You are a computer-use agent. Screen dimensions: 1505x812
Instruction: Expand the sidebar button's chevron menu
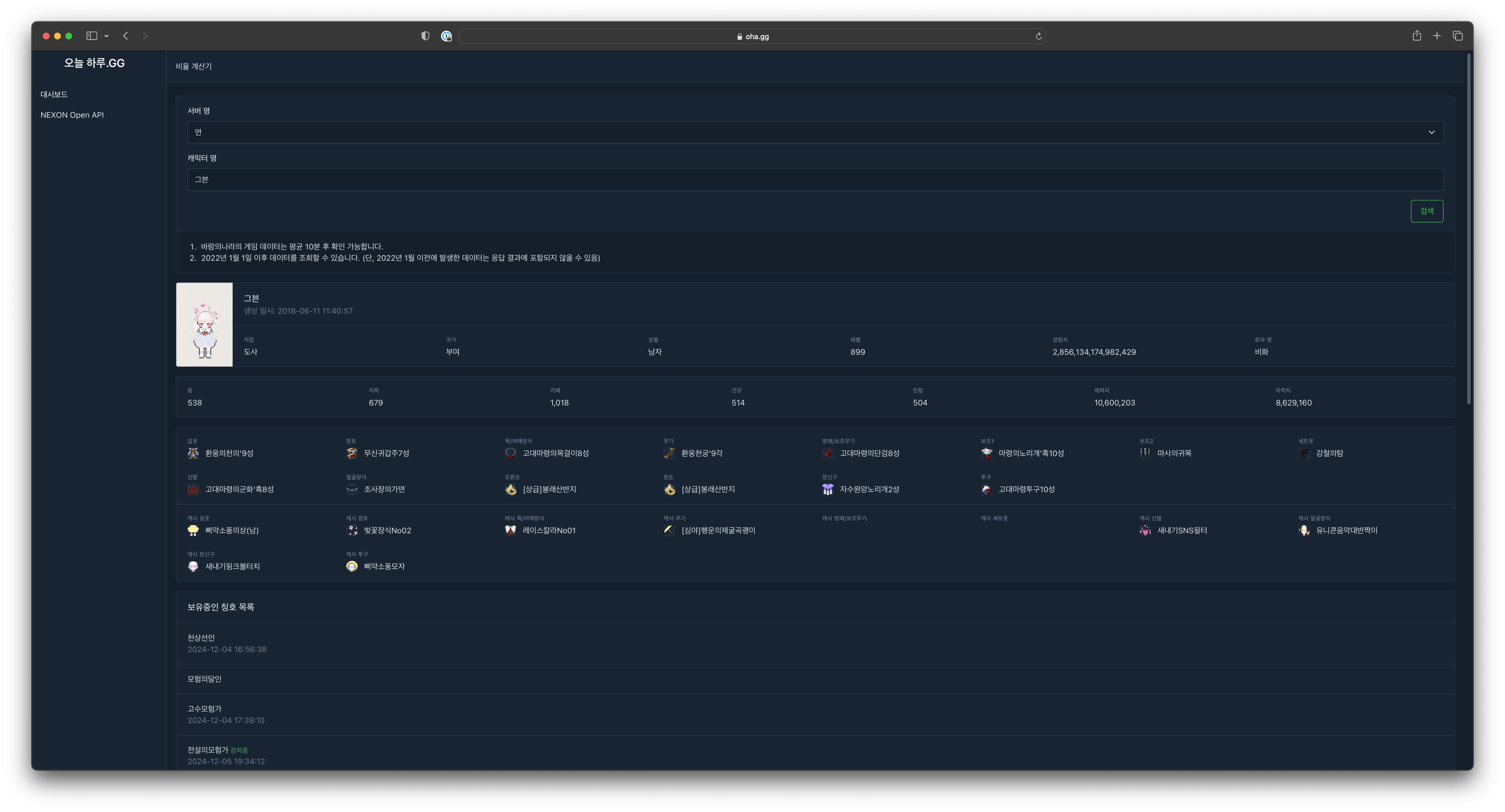click(106, 36)
